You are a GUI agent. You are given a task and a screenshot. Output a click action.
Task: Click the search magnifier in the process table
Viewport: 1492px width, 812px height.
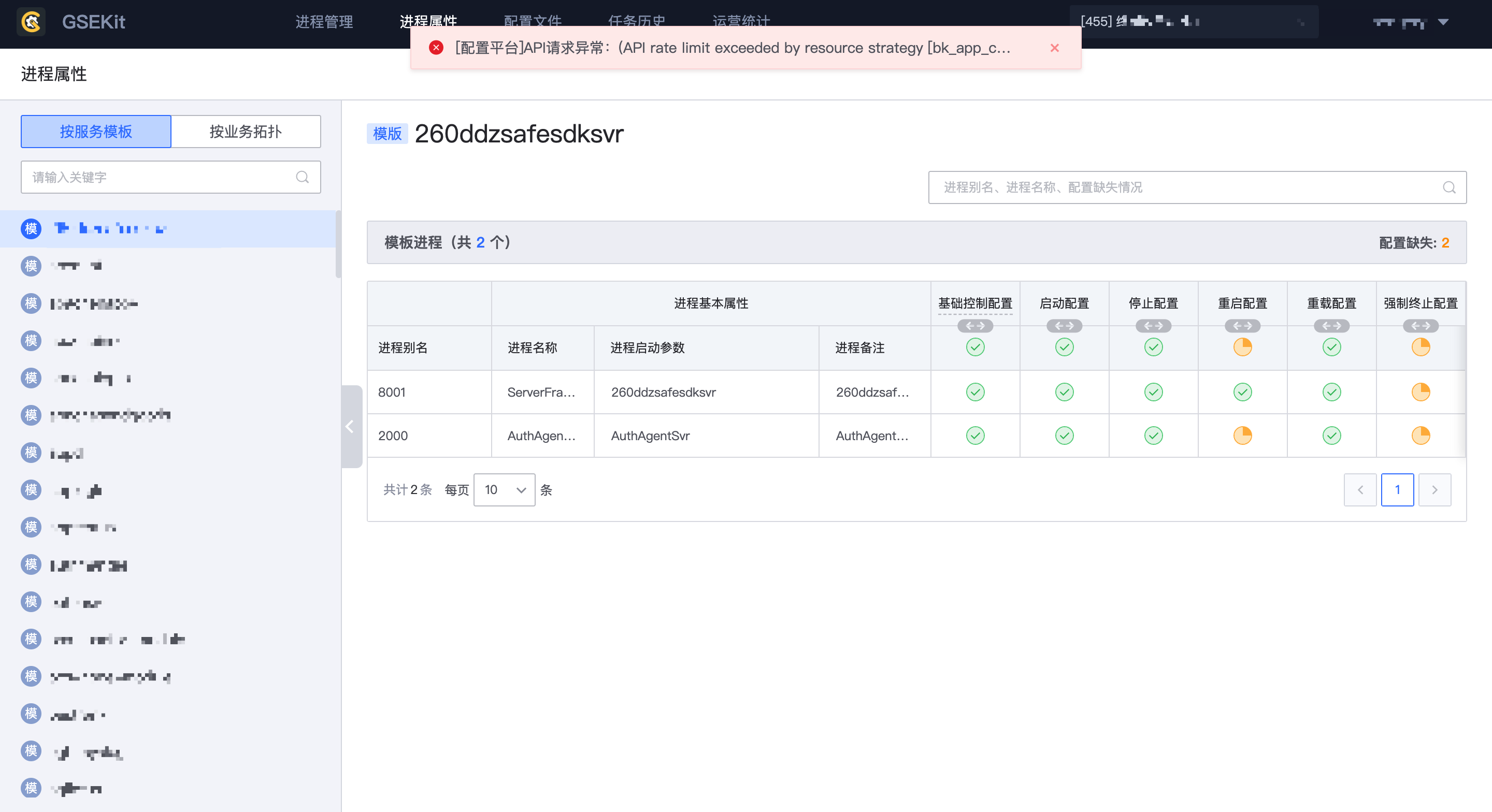1449,187
